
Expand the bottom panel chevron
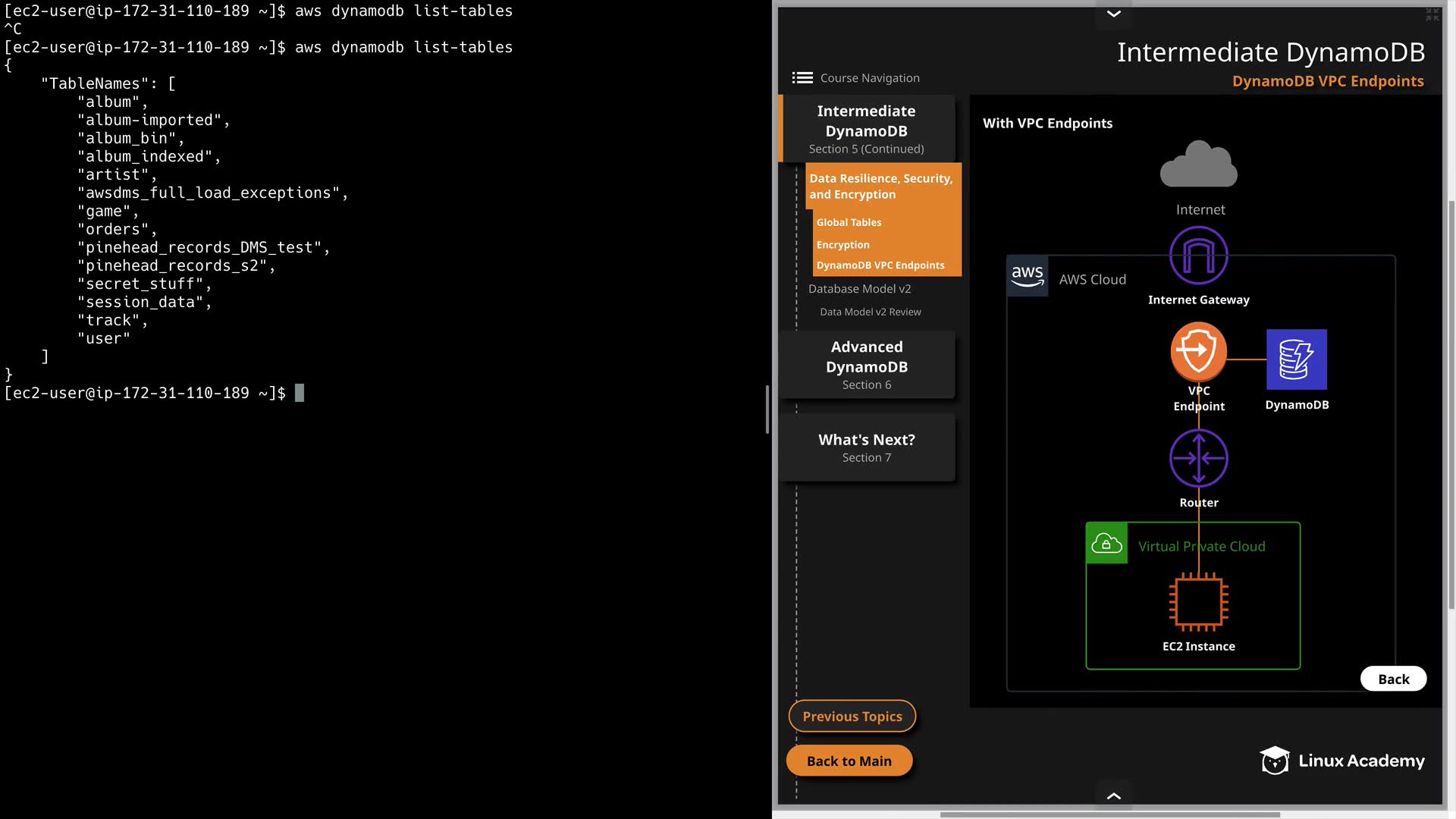[1113, 795]
